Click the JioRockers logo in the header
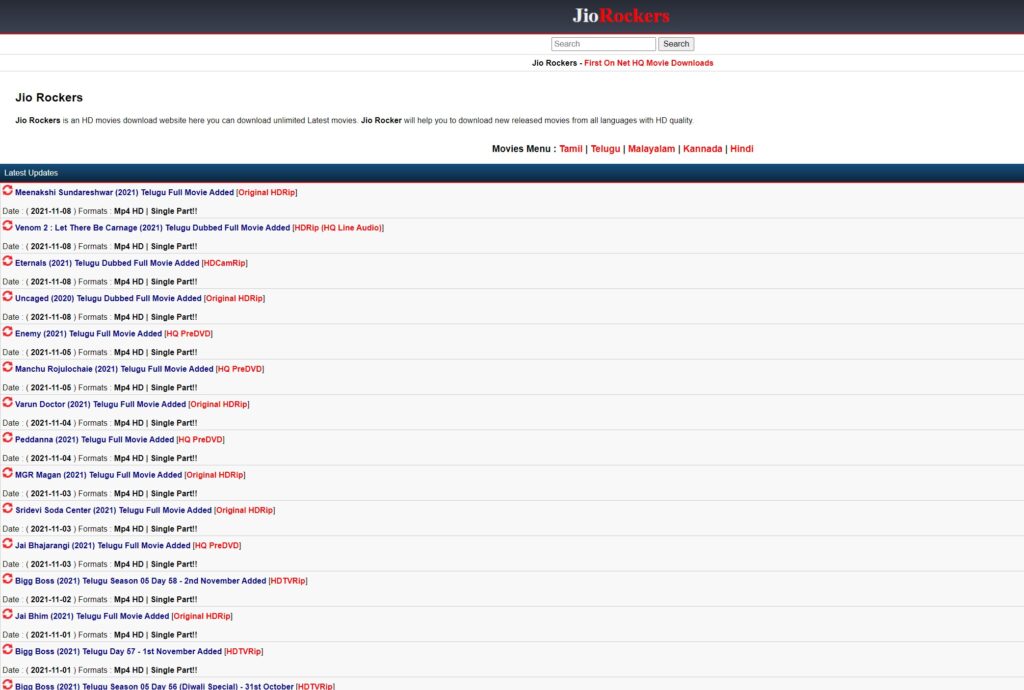The image size is (1024, 690). 621,16
